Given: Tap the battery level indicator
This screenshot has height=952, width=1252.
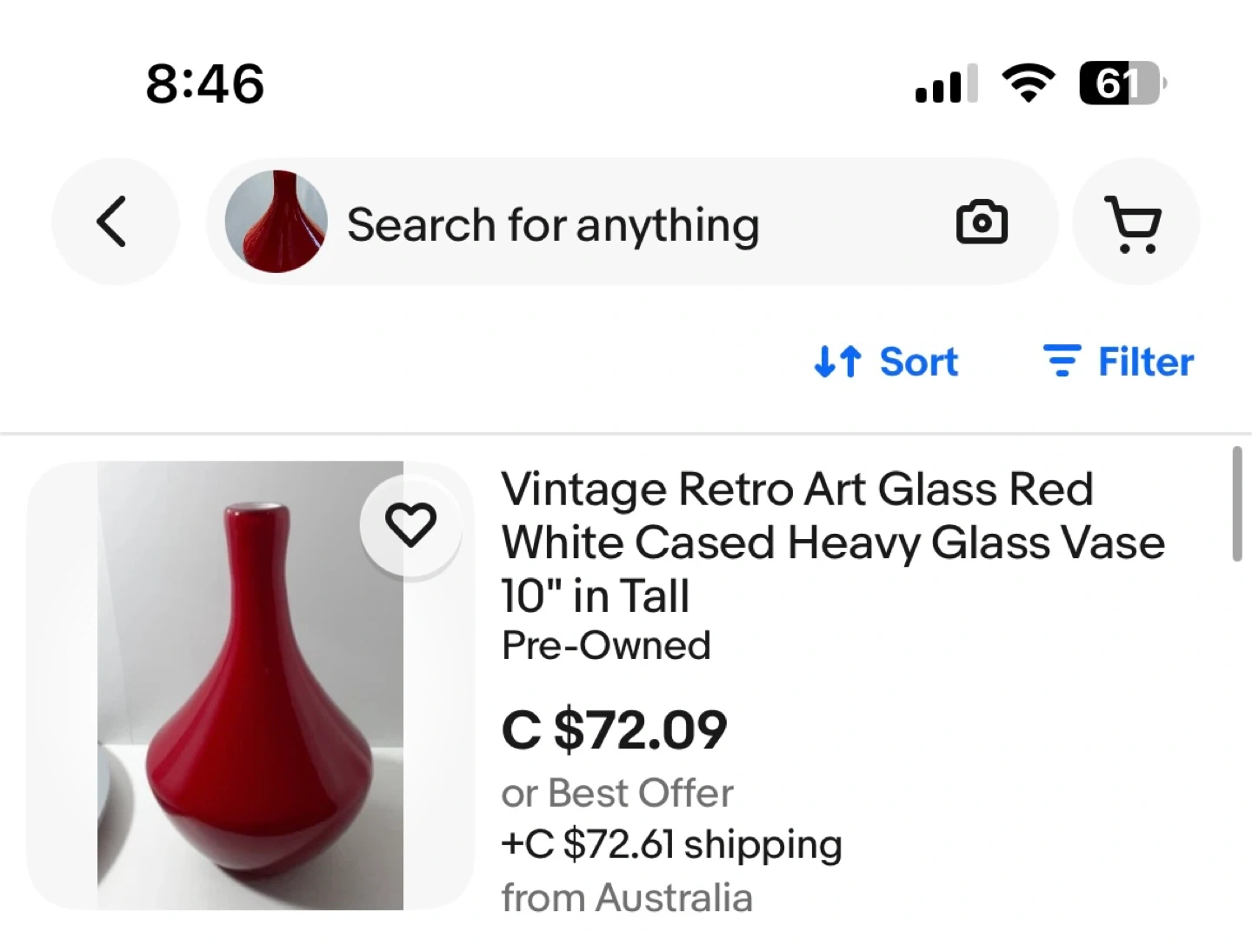Looking at the screenshot, I should 1121,83.
